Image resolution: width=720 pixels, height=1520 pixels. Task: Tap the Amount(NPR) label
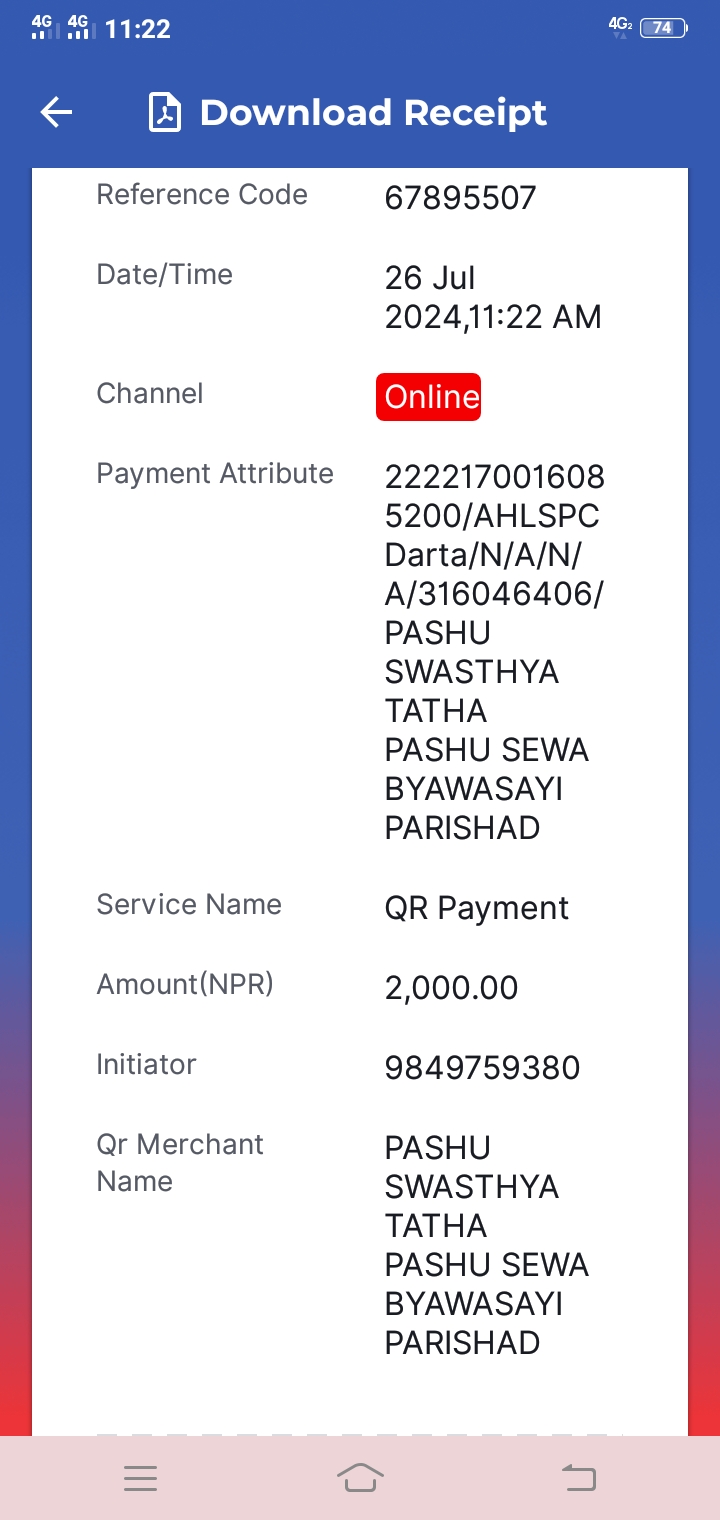(185, 984)
